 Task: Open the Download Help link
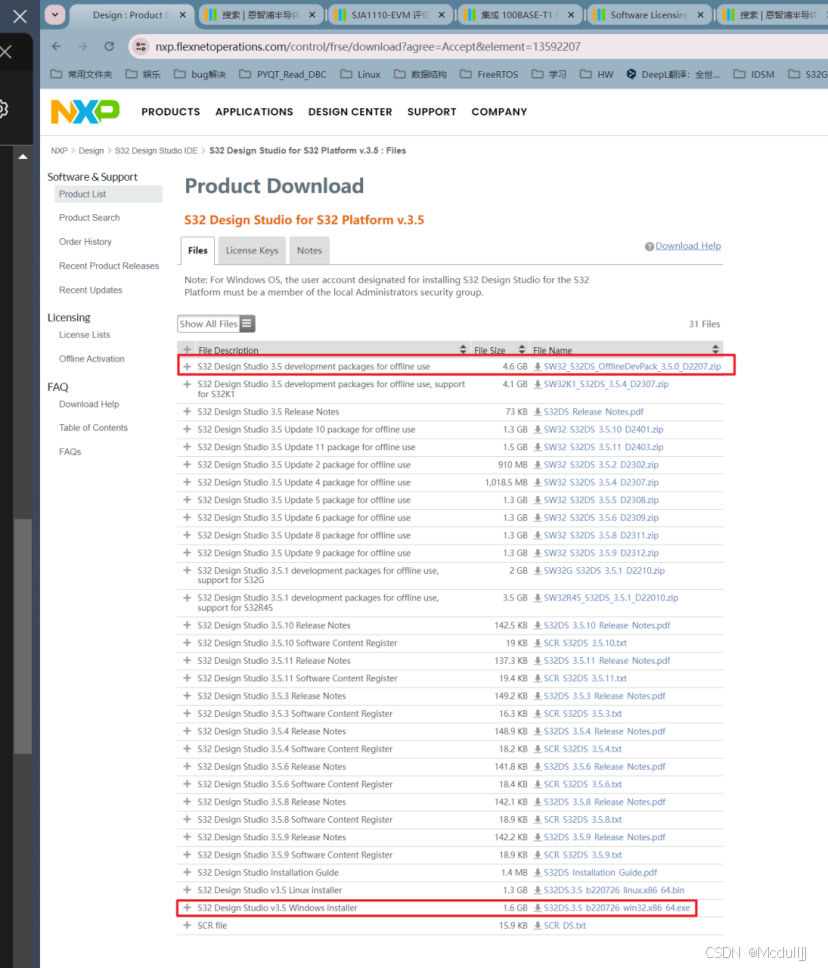tap(688, 246)
